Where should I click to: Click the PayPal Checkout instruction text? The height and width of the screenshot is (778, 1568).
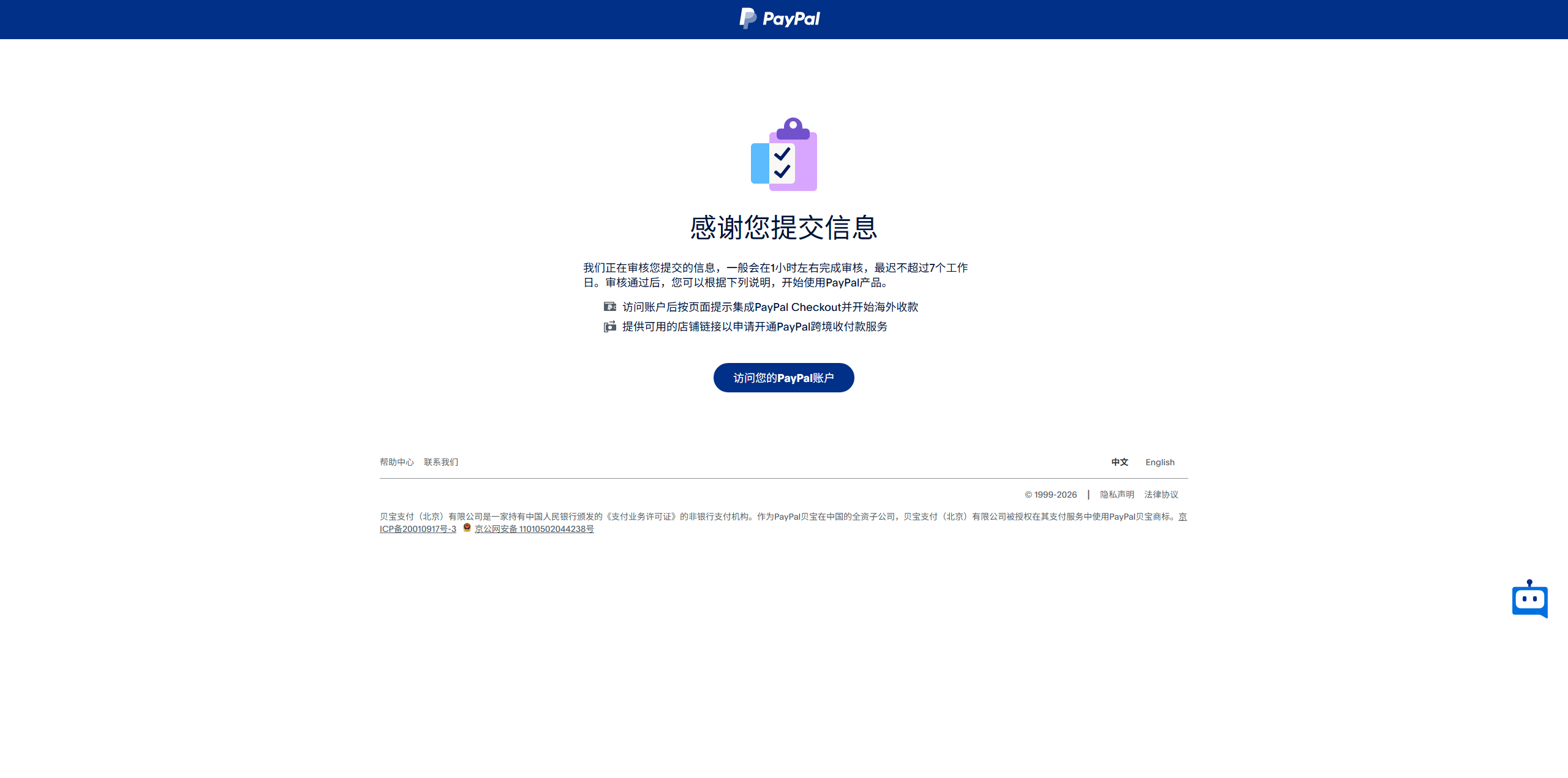point(770,307)
